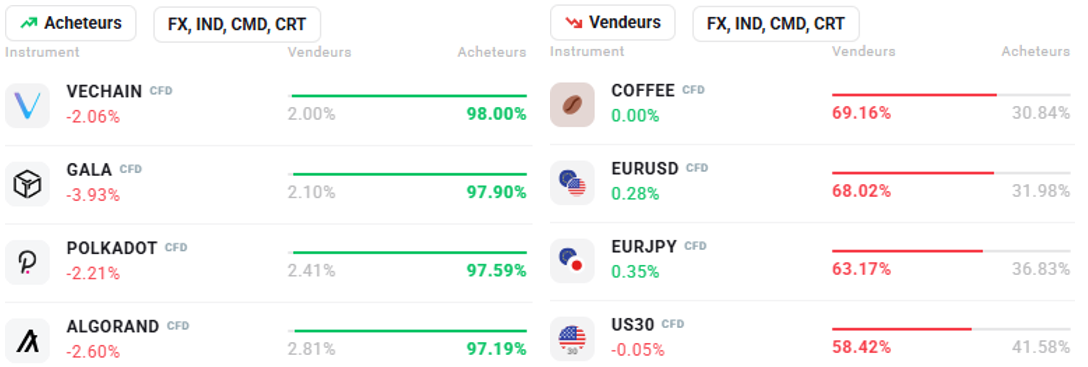Open the right FX, IND, CMD, CRT filter
1088x367 pixels.
(776, 24)
